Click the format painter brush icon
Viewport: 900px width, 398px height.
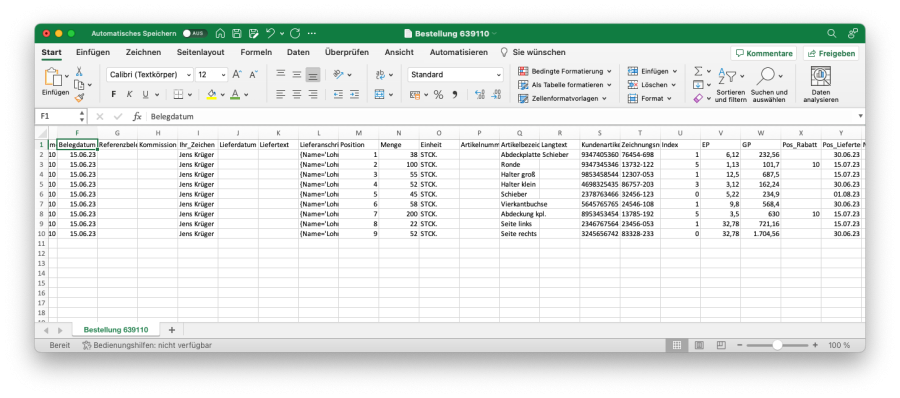(x=79, y=98)
